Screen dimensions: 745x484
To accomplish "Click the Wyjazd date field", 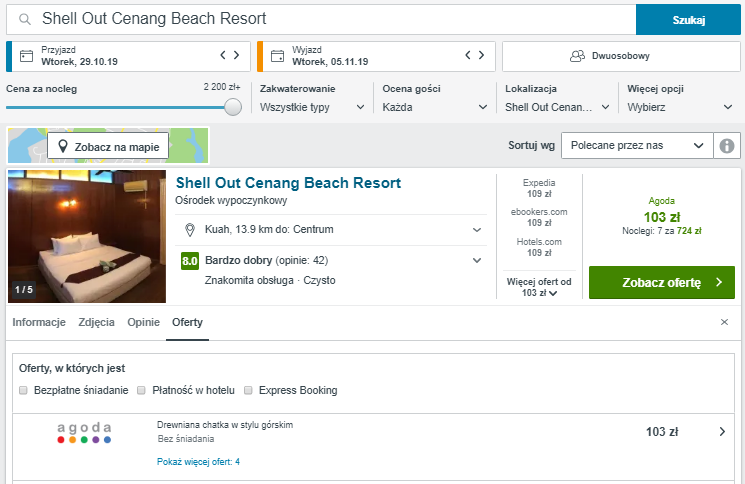I will click(376, 56).
